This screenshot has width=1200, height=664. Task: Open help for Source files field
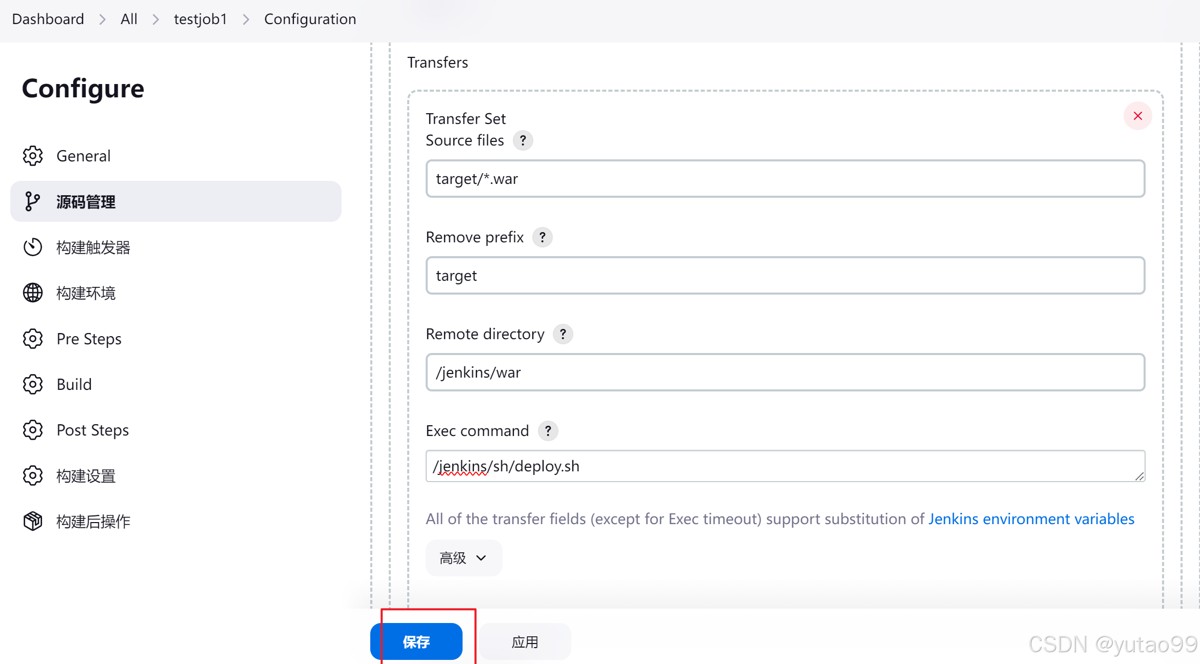tap(523, 141)
